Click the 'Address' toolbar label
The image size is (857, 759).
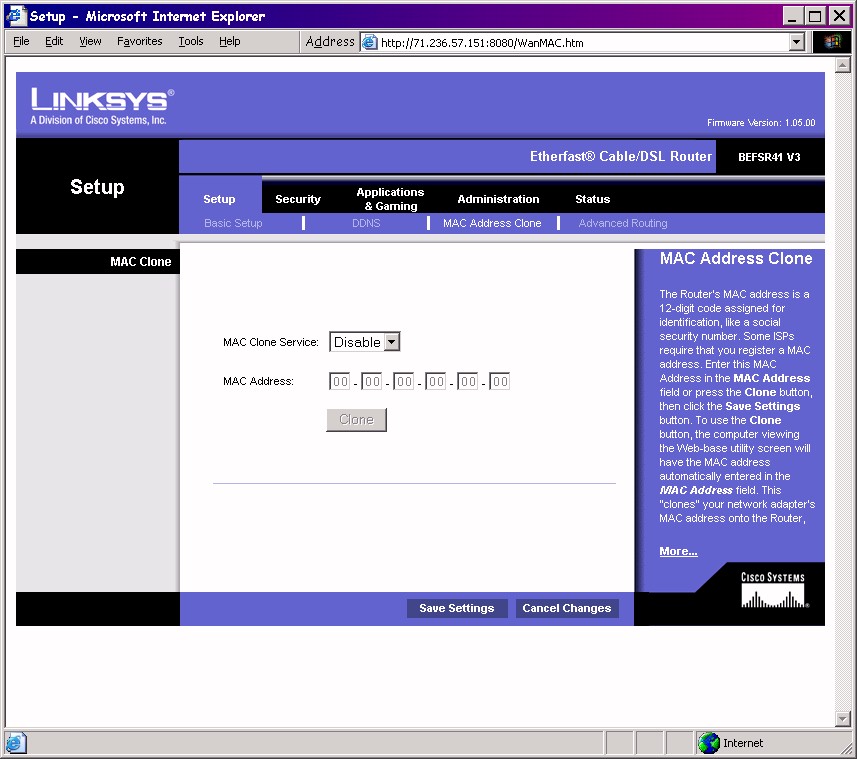[x=330, y=42]
